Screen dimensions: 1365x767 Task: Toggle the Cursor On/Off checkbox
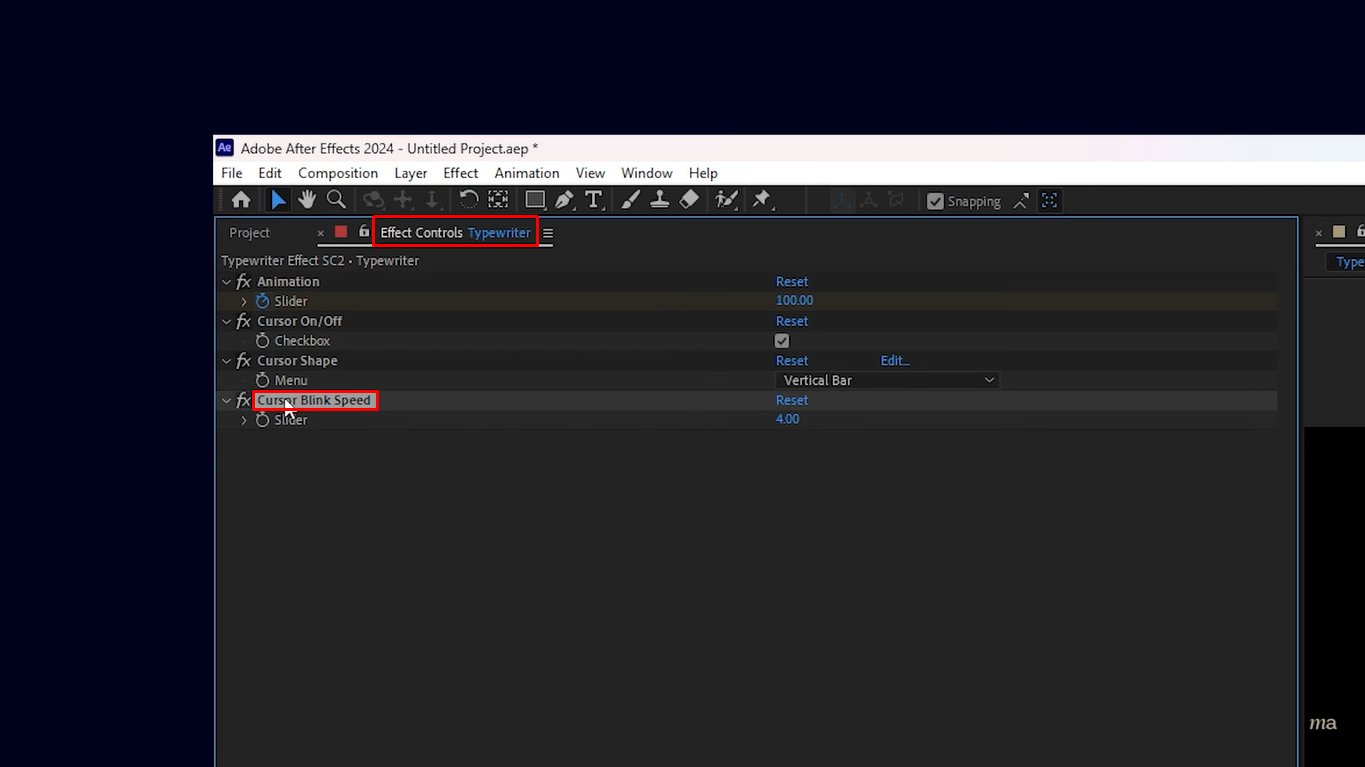tap(781, 340)
